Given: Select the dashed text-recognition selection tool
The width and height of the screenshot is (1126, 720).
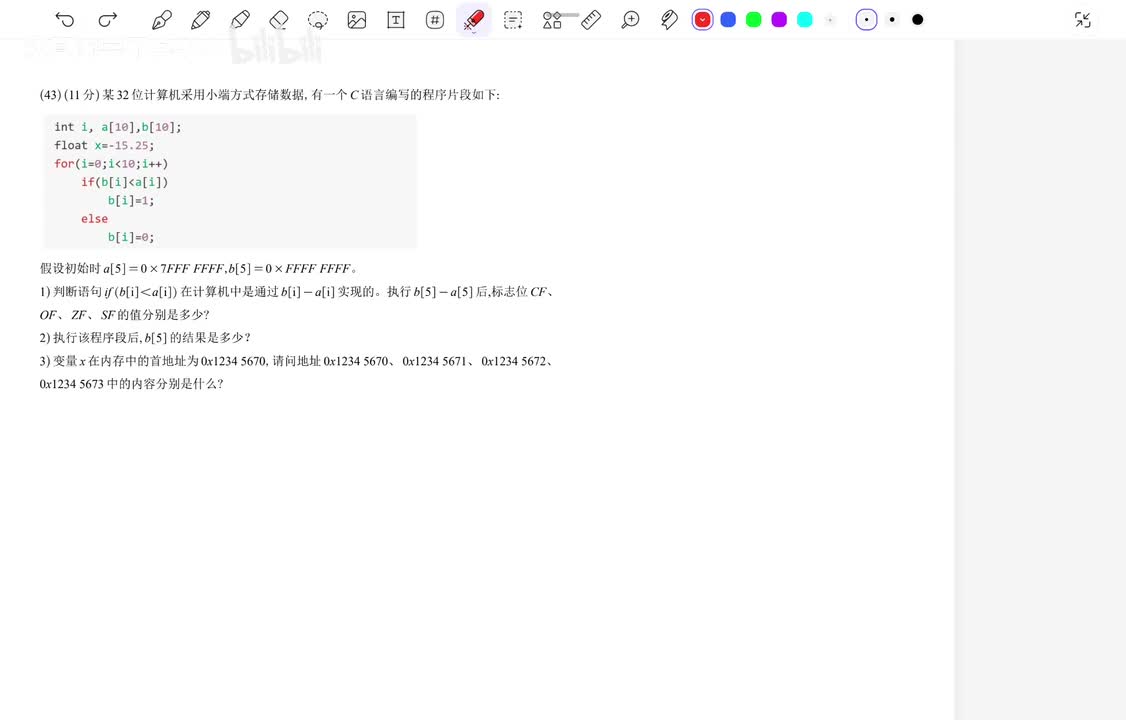Looking at the screenshot, I should (x=513, y=19).
